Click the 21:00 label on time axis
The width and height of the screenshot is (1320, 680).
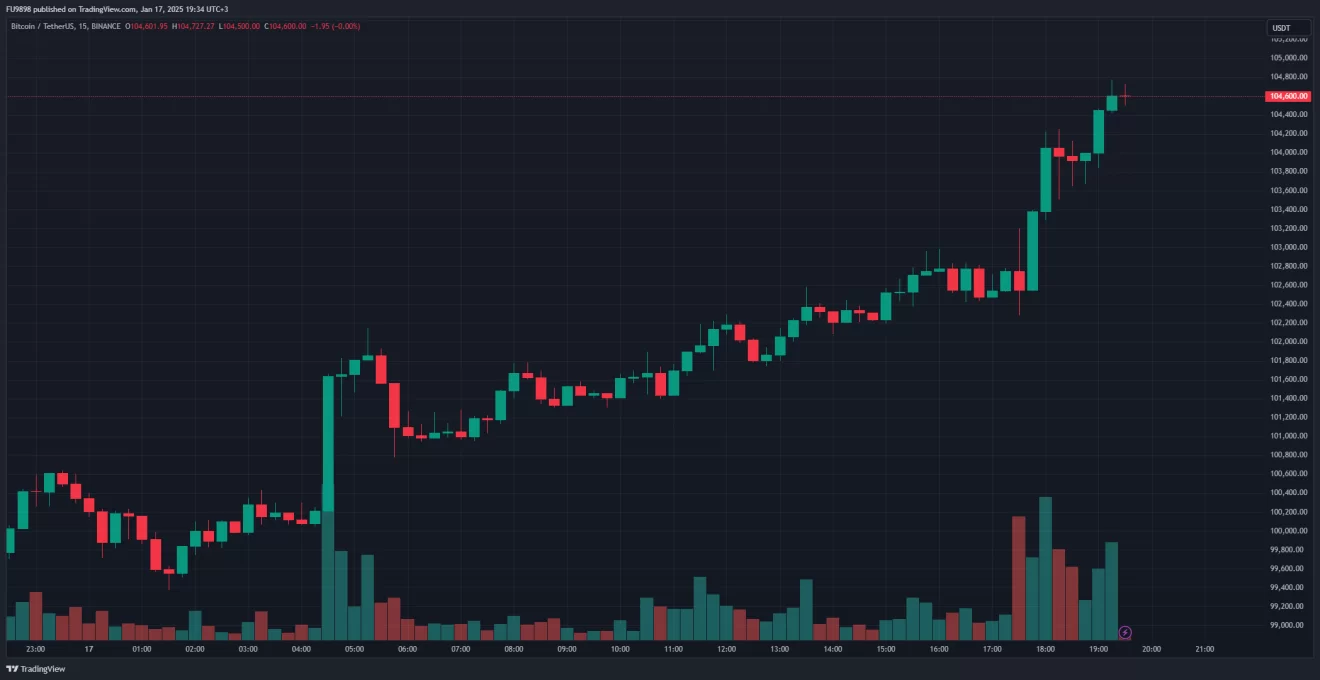pos(1205,649)
